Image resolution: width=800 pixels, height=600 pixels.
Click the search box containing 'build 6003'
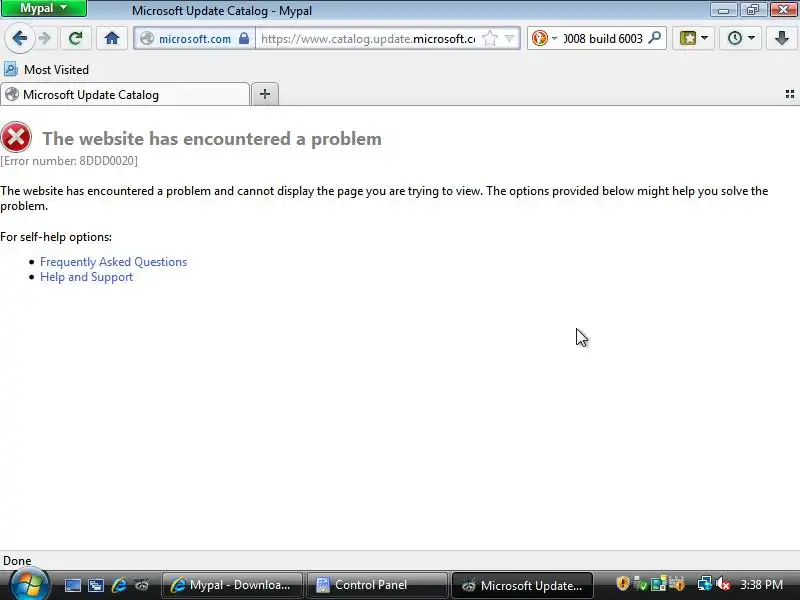click(x=603, y=39)
